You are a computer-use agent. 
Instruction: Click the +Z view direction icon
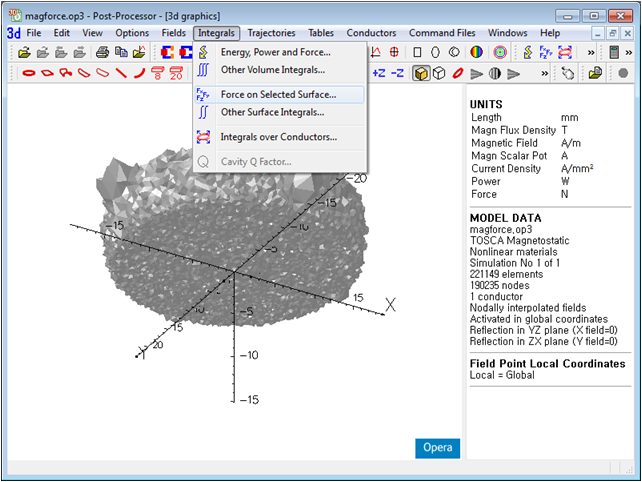point(380,73)
